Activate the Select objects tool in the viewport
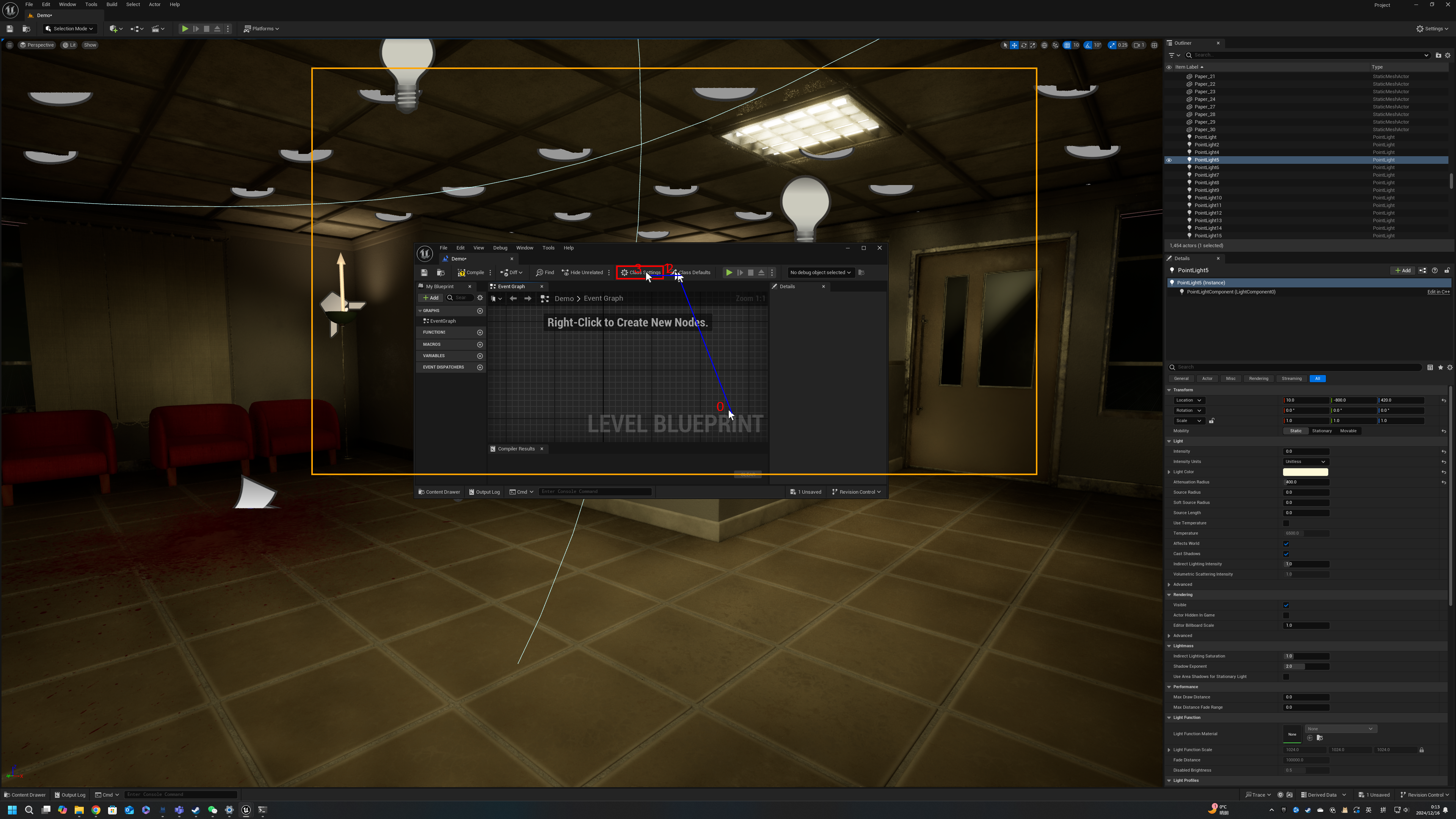Viewport: 1456px width, 819px height. tap(1005, 45)
